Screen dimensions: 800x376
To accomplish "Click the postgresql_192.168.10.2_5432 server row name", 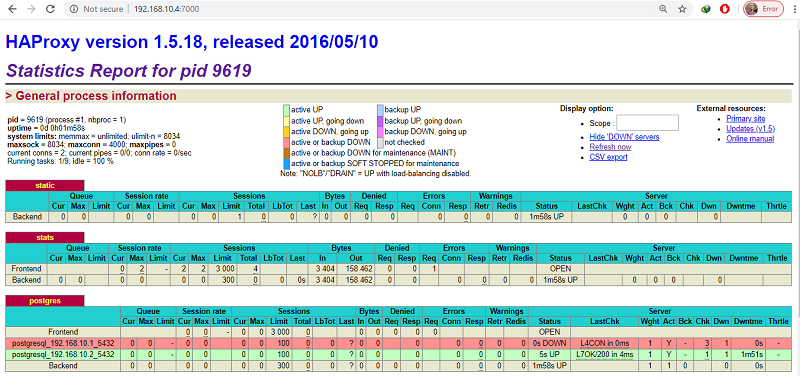I will [x=63, y=354].
